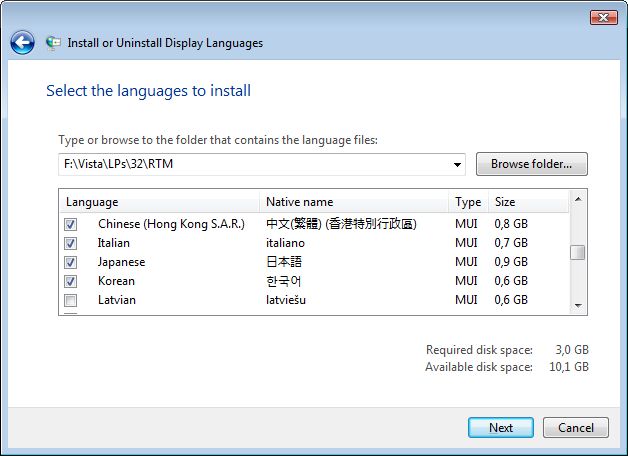Image resolution: width=628 pixels, height=456 pixels.
Task: Click the list scrollbar down arrow
Action: (578, 305)
